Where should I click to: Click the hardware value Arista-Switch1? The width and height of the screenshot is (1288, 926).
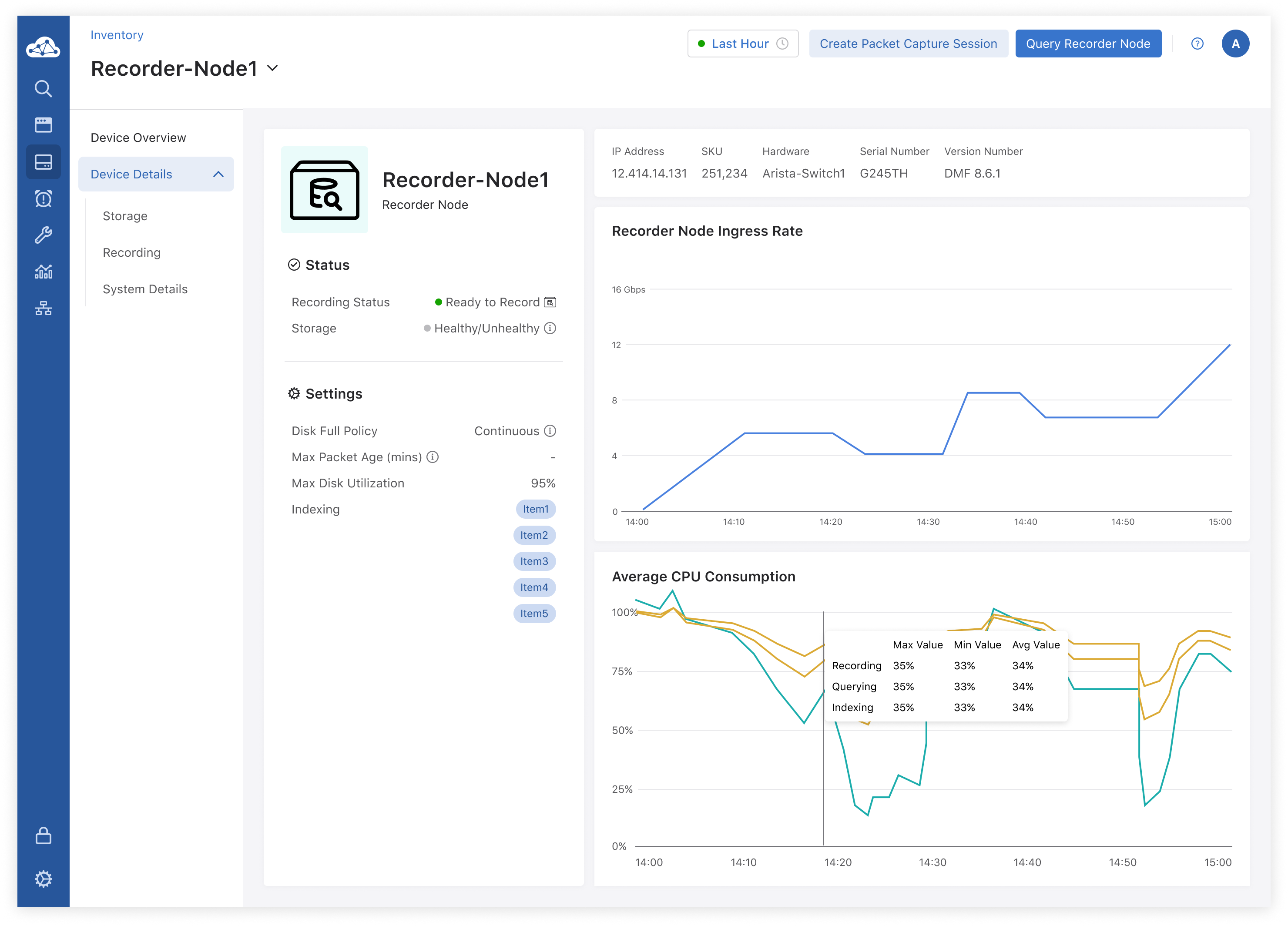click(x=803, y=173)
